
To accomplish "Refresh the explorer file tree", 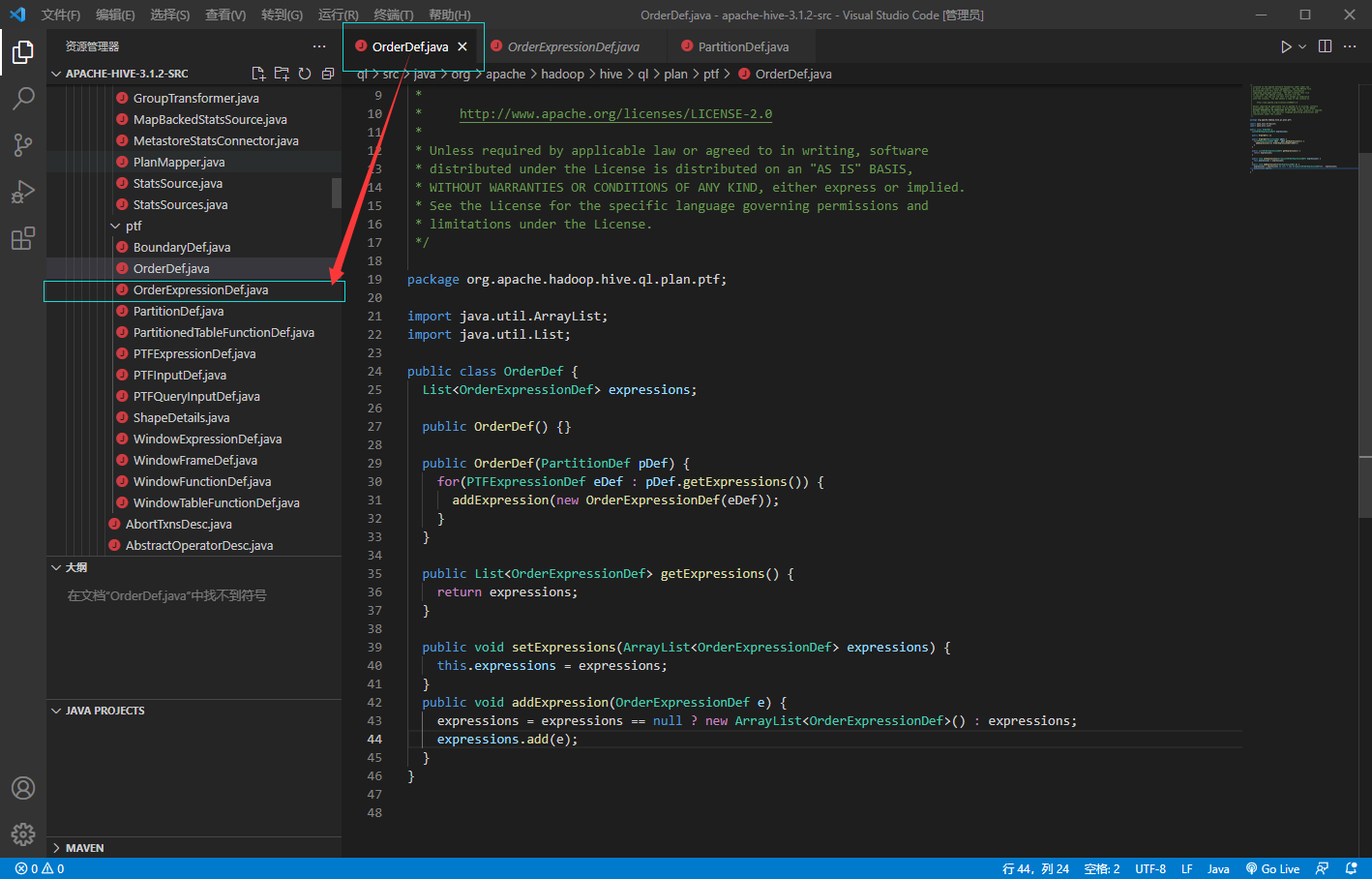I will [x=305, y=74].
